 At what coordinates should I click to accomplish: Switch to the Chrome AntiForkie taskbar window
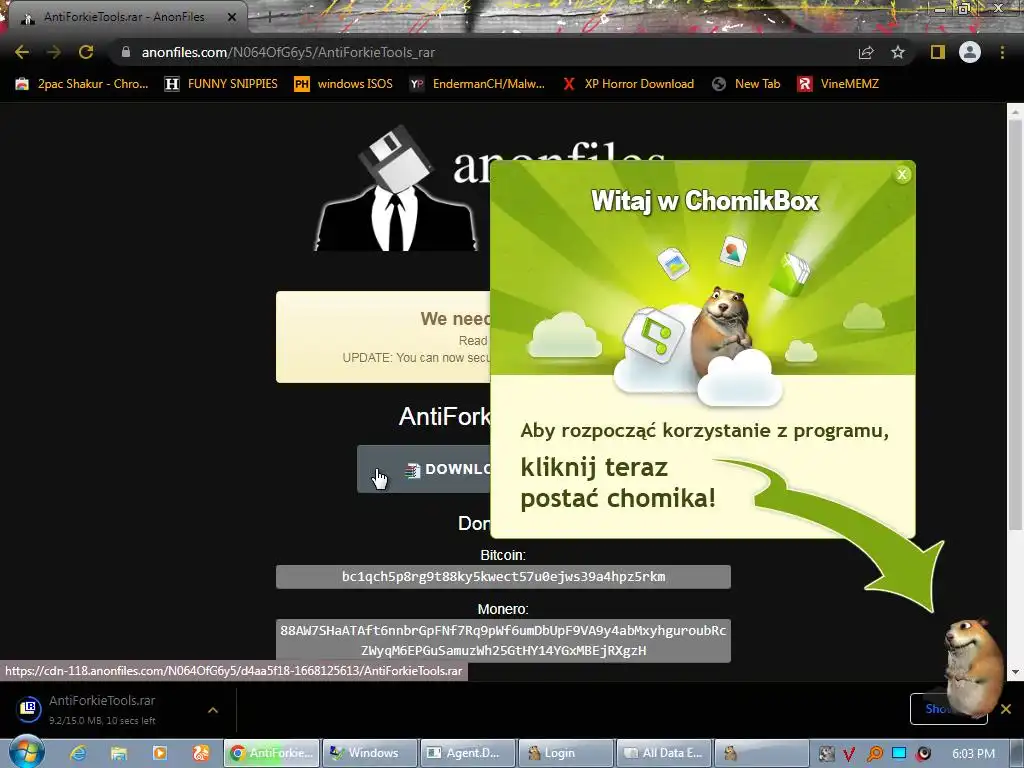point(272,753)
